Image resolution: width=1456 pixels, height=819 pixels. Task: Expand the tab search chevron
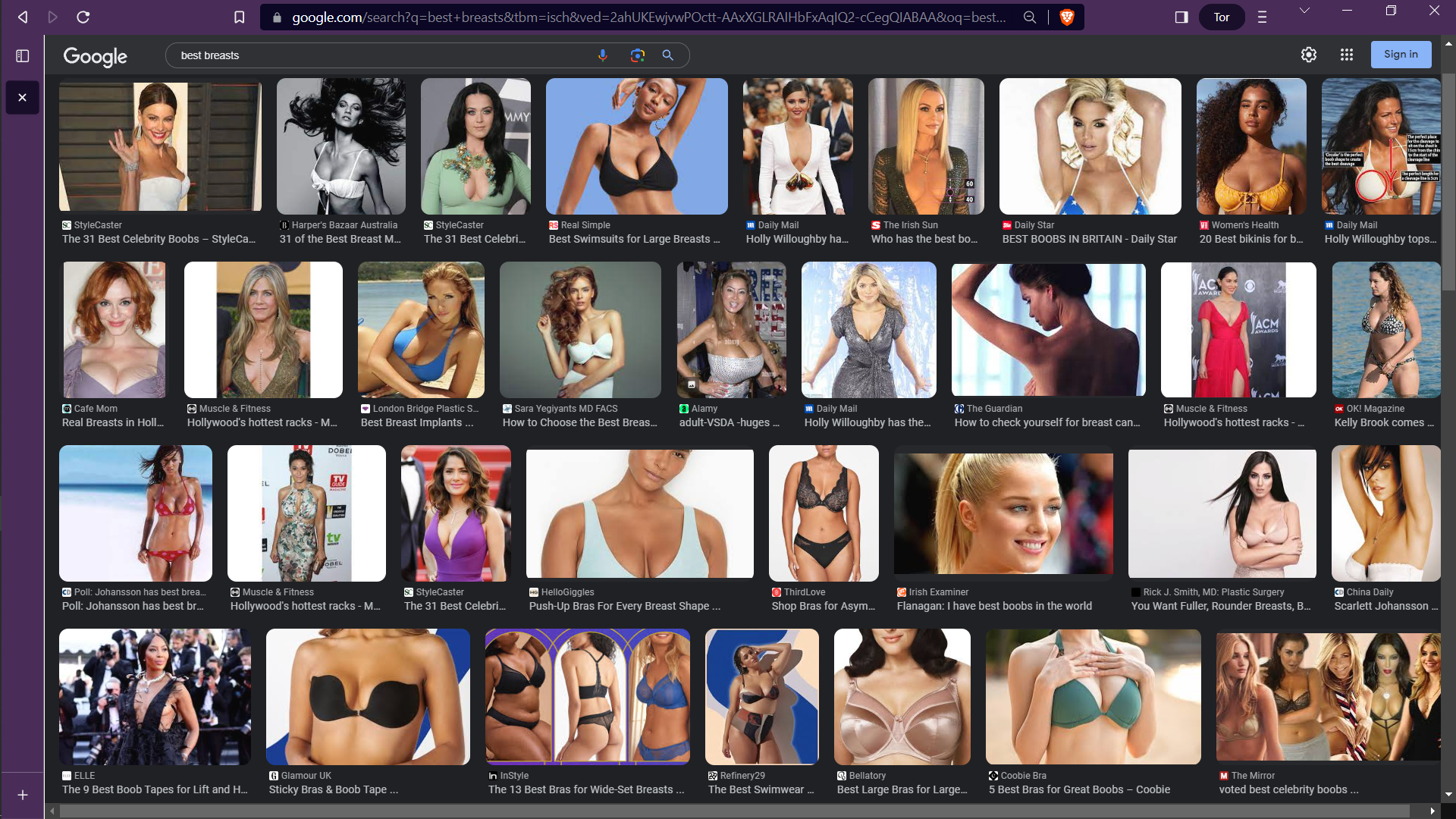[x=1304, y=11]
